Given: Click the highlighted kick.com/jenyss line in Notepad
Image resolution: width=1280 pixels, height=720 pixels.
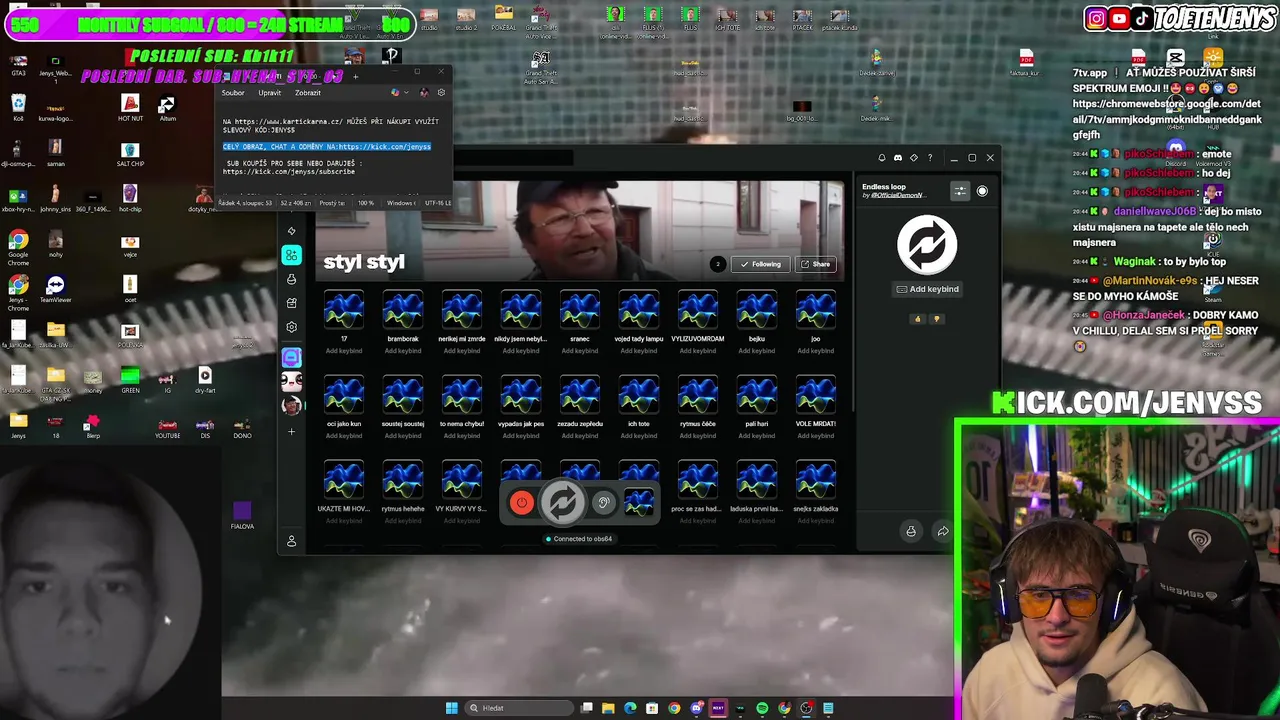Looking at the screenshot, I should click(327, 147).
